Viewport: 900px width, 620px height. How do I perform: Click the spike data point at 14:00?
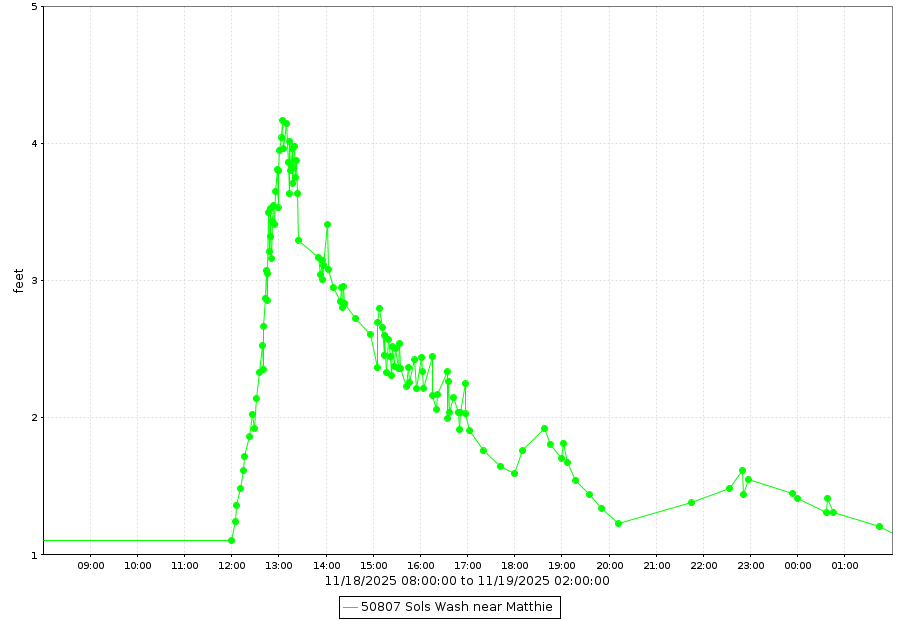(x=327, y=224)
